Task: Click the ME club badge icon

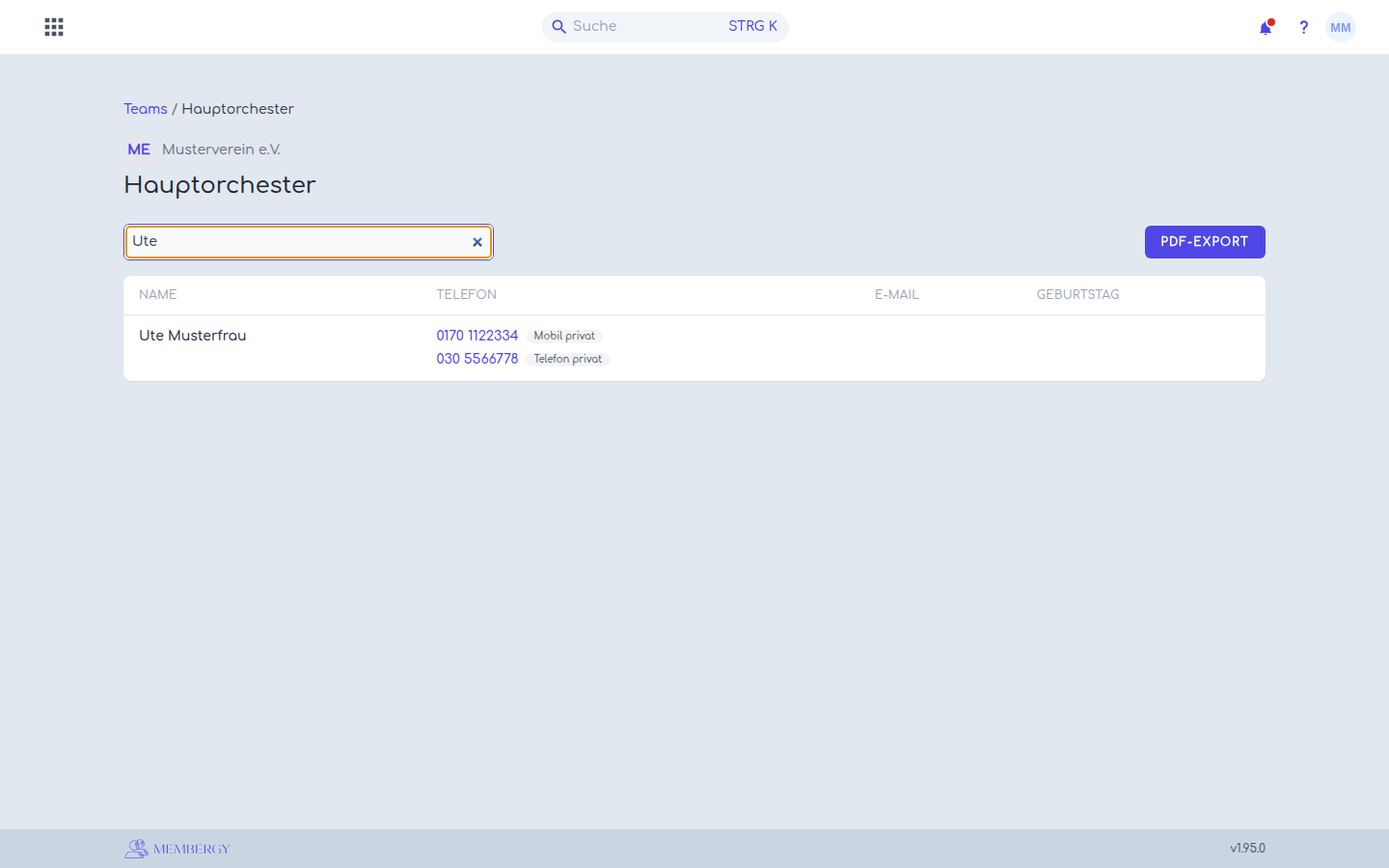Action: click(139, 149)
